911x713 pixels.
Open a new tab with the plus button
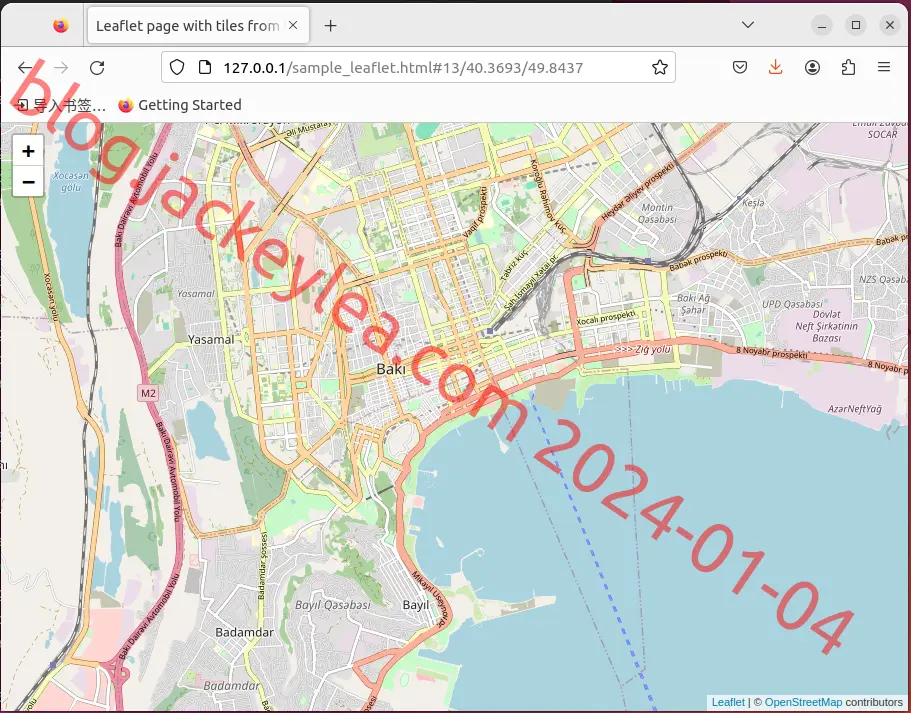pos(330,26)
